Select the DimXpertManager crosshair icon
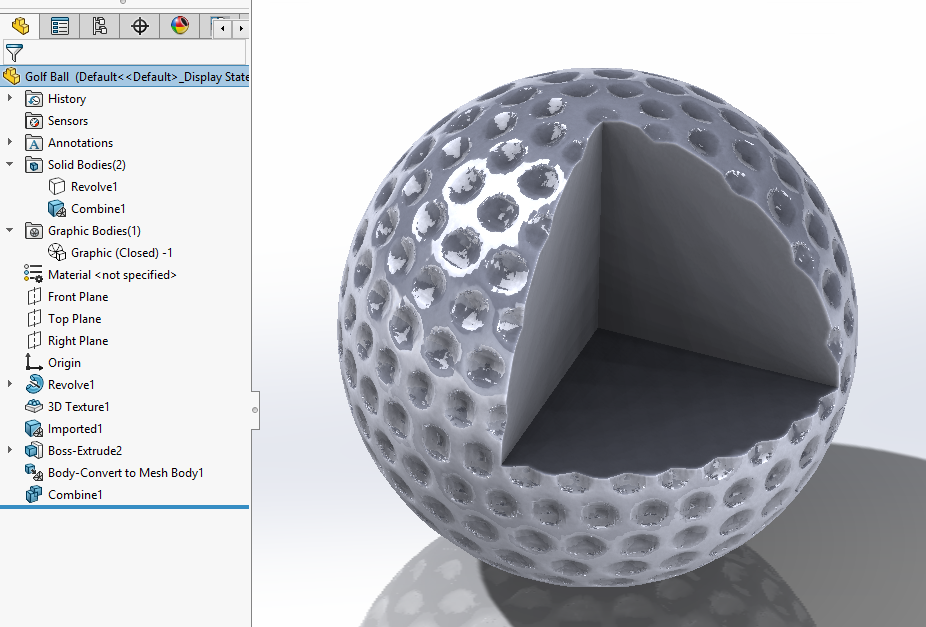Image resolution: width=926 pixels, height=627 pixels. pyautogui.click(x=139, y=26)
